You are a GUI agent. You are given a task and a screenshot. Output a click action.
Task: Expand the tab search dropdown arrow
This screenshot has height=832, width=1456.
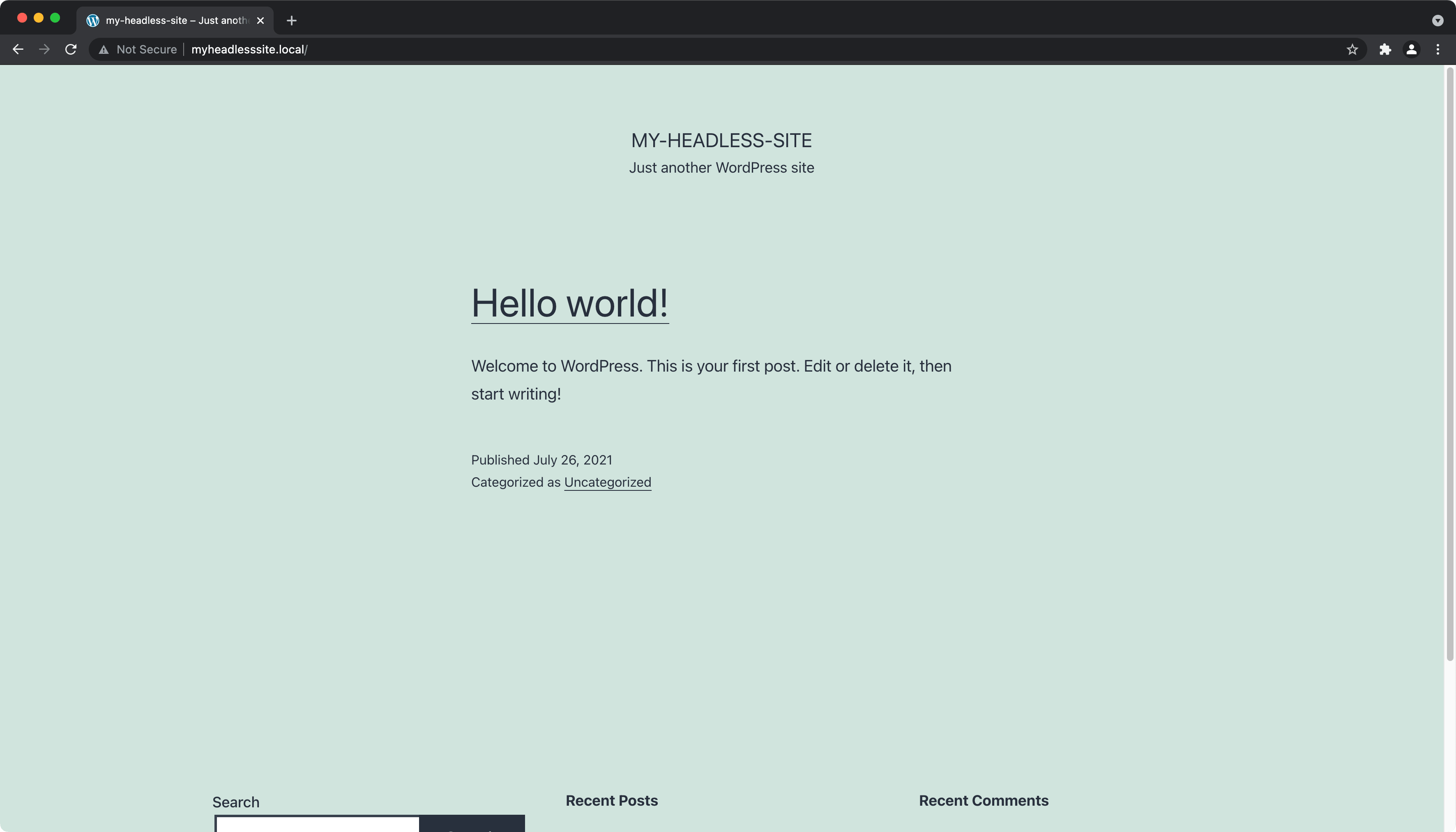pyautogui.click(x=1438, y=21)
